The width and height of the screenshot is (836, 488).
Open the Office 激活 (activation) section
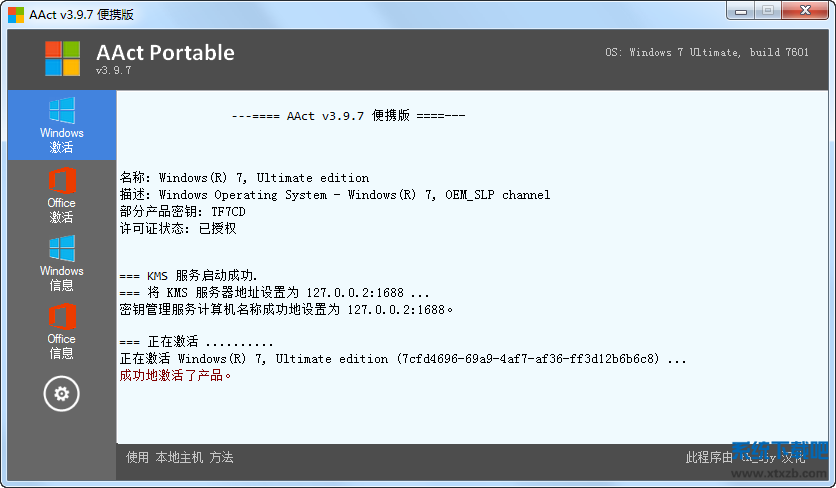[61, 194]
